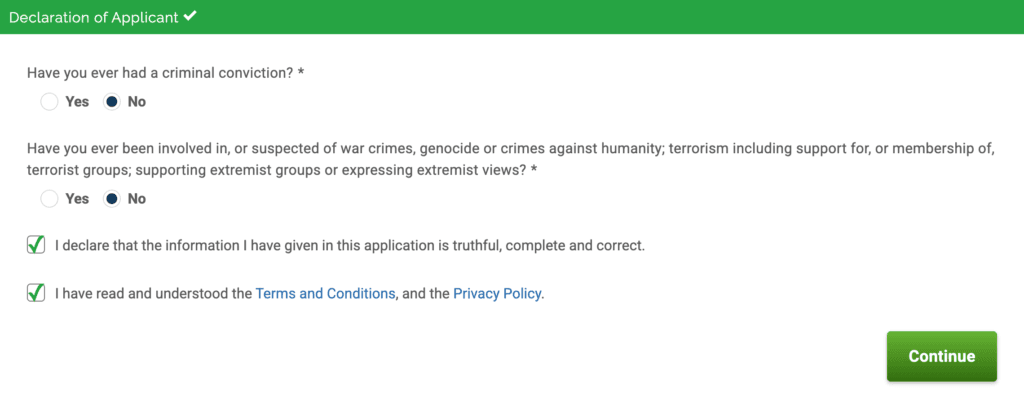
Task: Choose Yes radio for war crimes question
Action: pyautogui.click(x=49, y=198)
